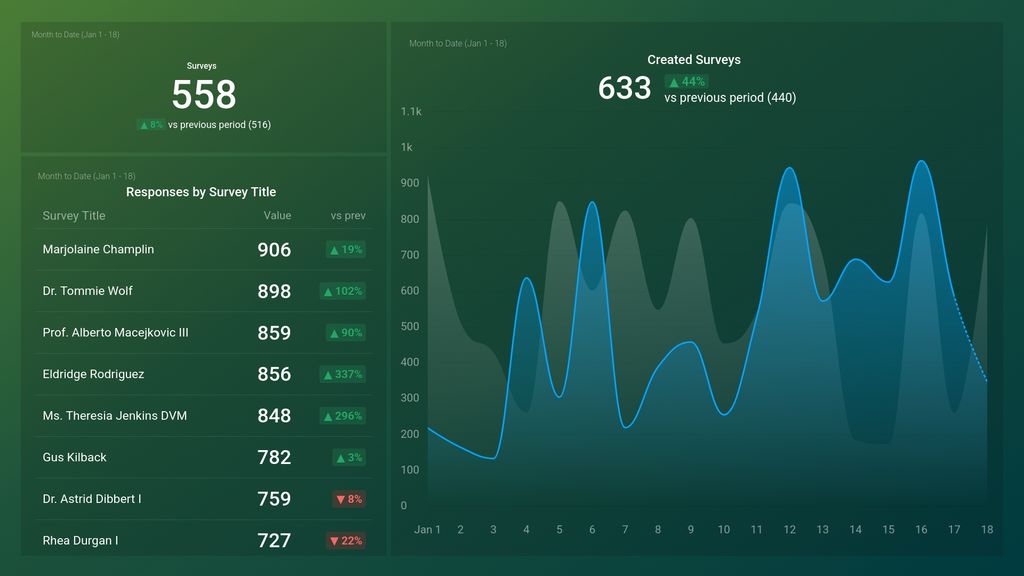This screenshot has width=1024, height=576.
Task: Click the vs prev column header
Action: tap(348, 216)
